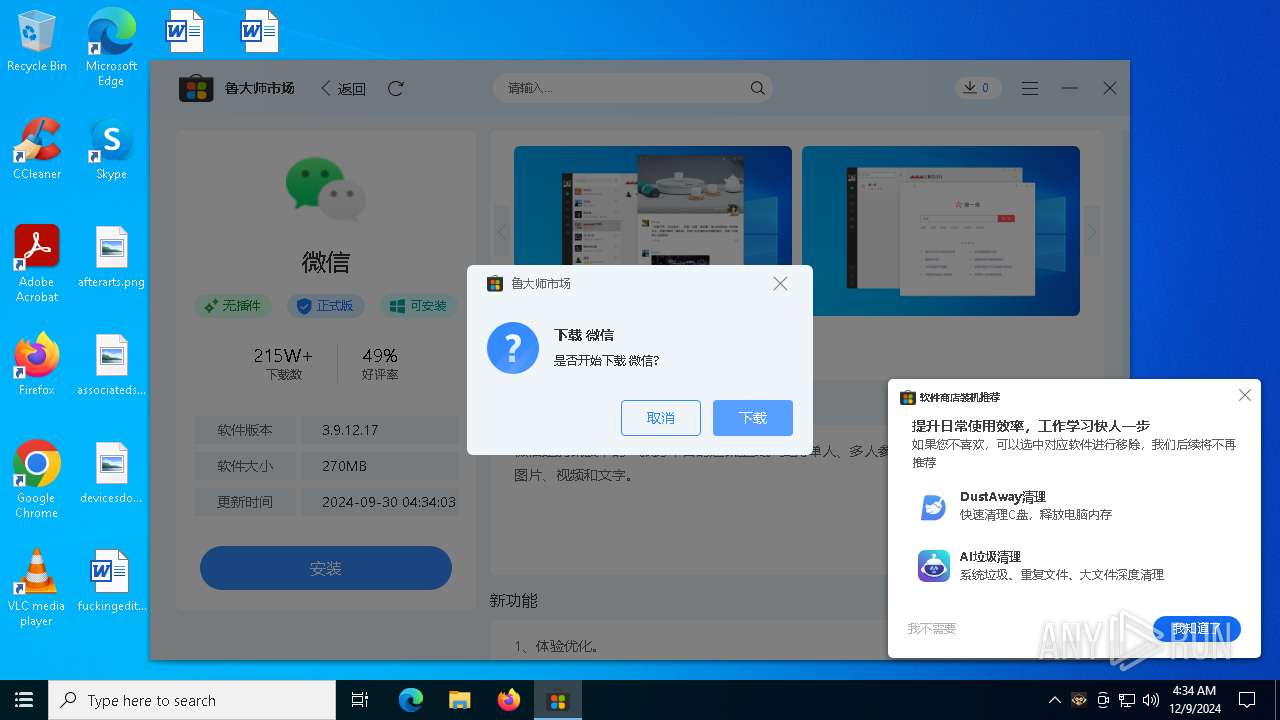Click size value 270MB
The height and width of the screenshot is (720, 1280).
coord(344,466)
